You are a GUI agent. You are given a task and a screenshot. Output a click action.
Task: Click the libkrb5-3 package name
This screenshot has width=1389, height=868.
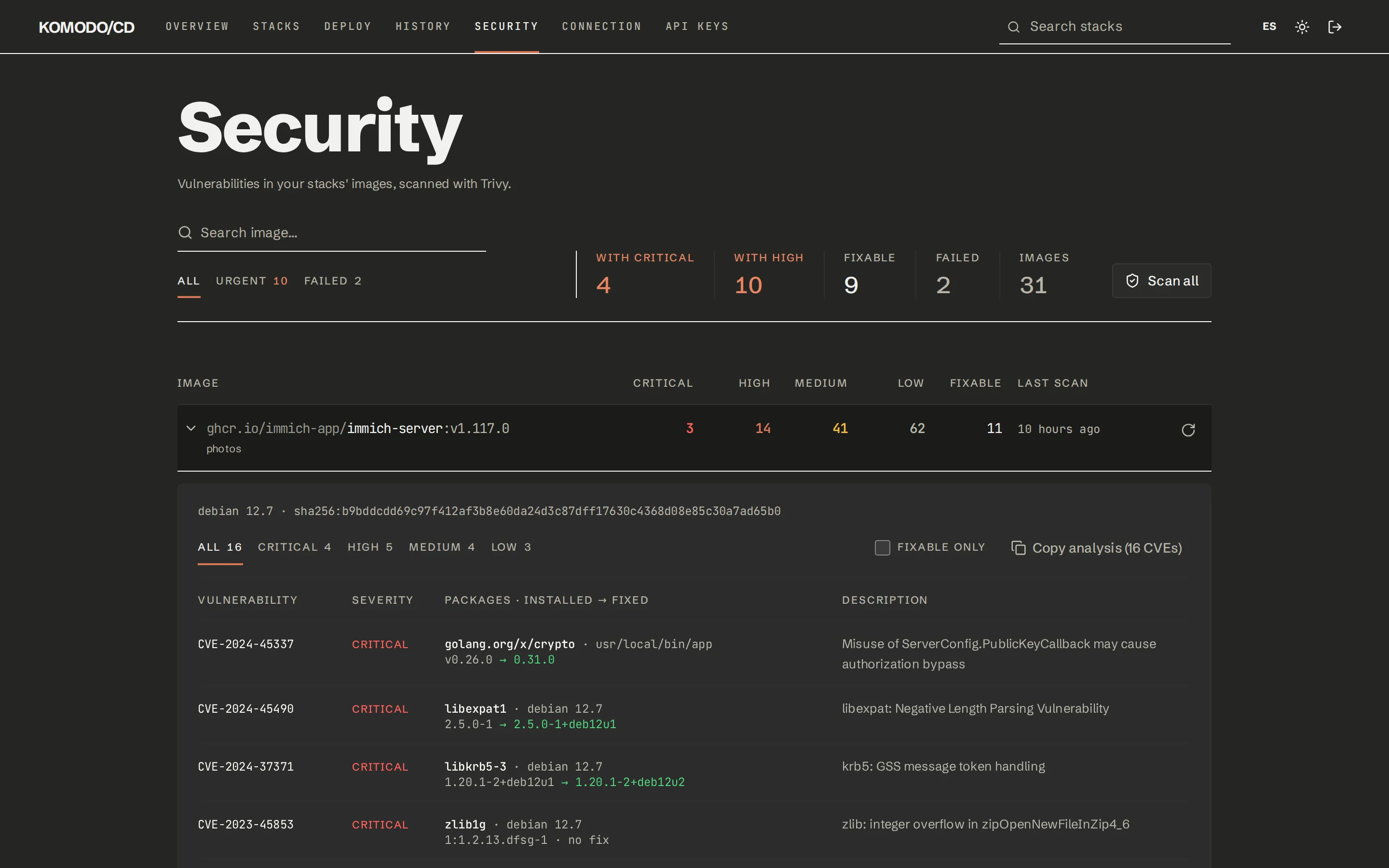475,767
